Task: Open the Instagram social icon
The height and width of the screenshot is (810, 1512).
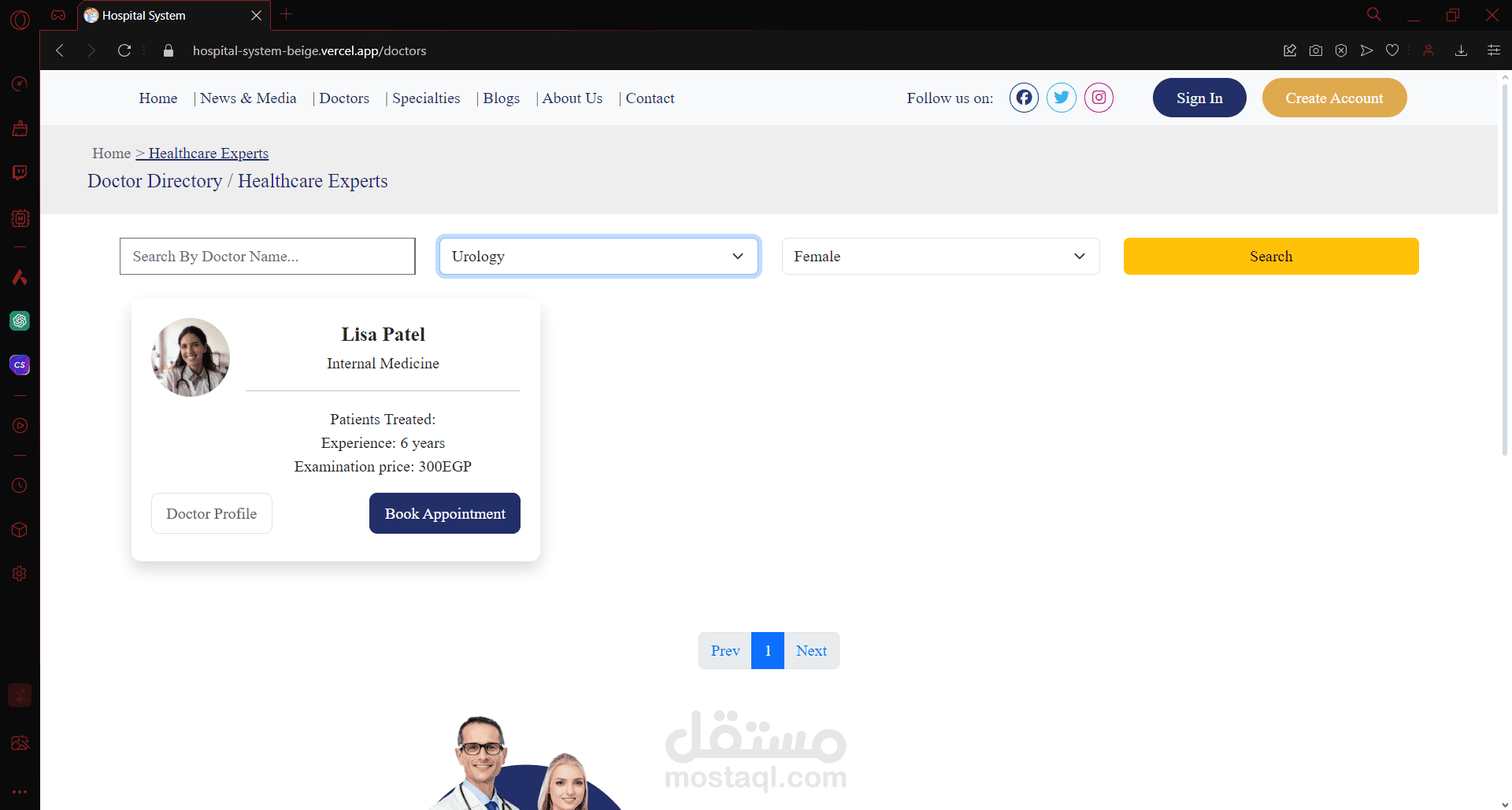Action: coord(1099,98)
